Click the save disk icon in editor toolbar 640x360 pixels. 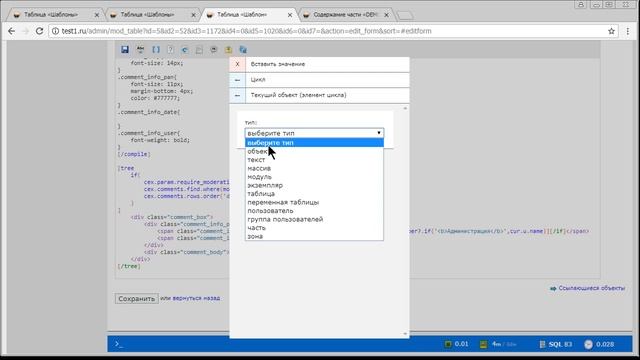pos(125,49)
